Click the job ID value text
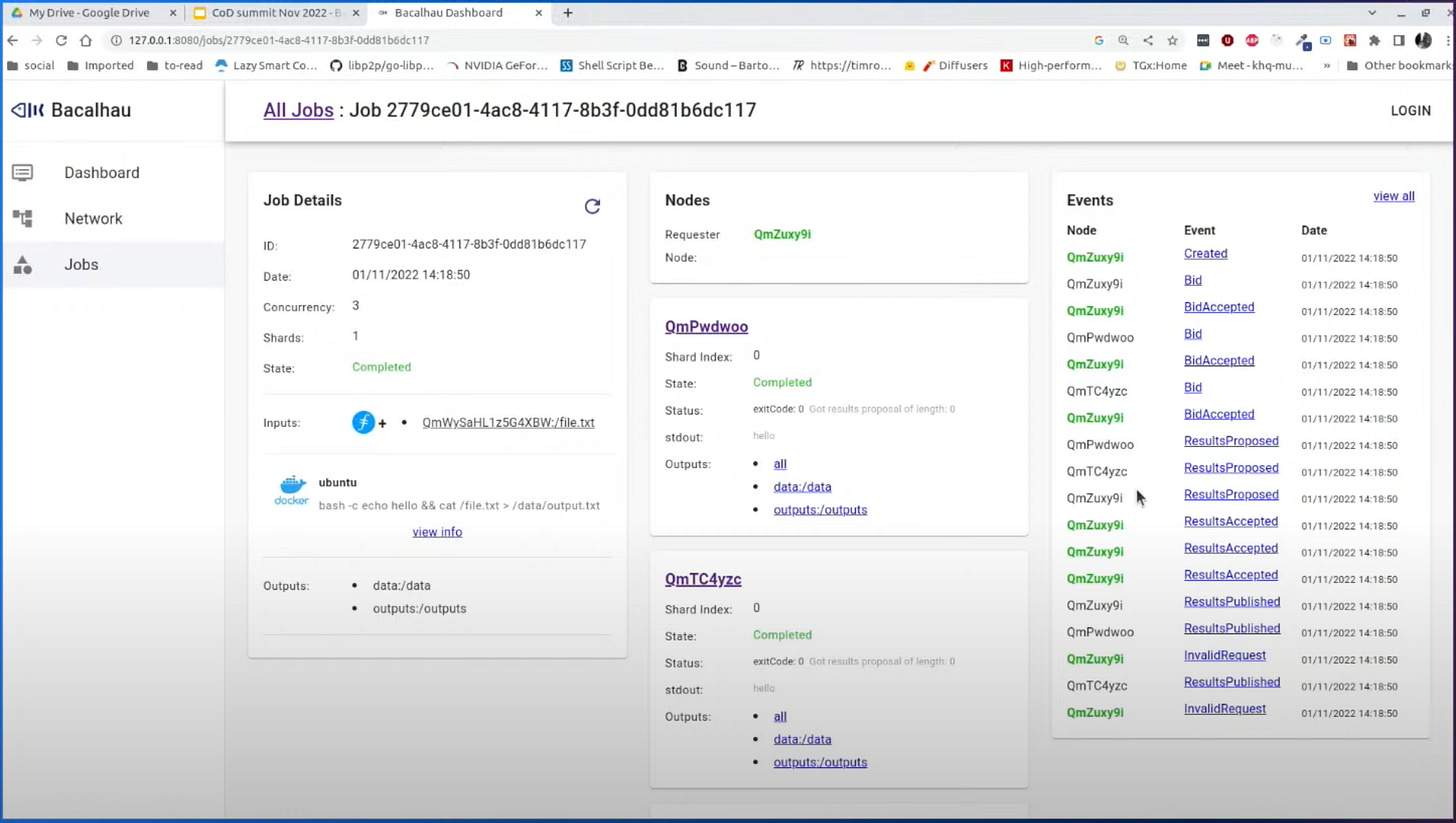 469,244
